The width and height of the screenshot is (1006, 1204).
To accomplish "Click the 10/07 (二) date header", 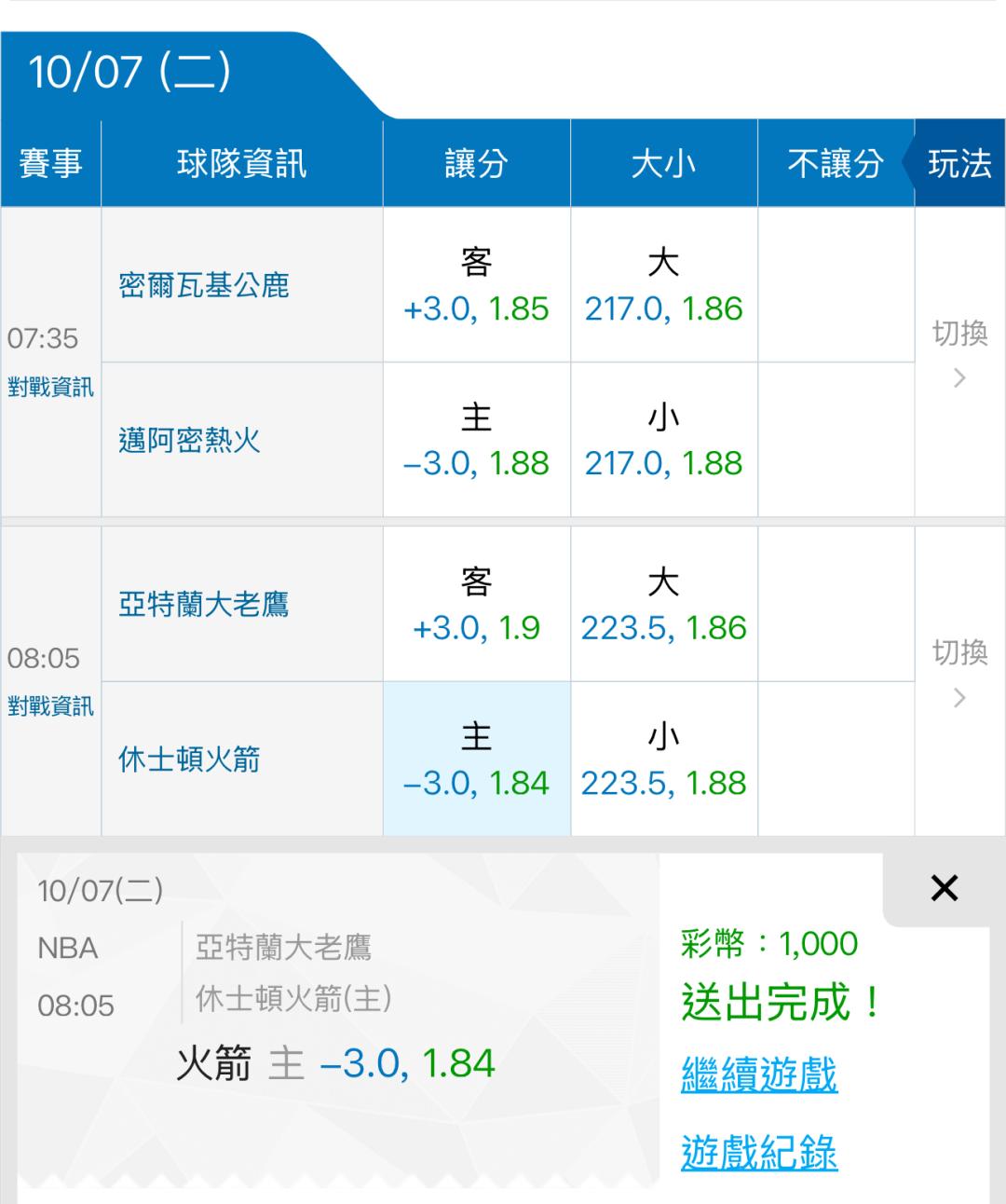I will [x=129, y=72].
